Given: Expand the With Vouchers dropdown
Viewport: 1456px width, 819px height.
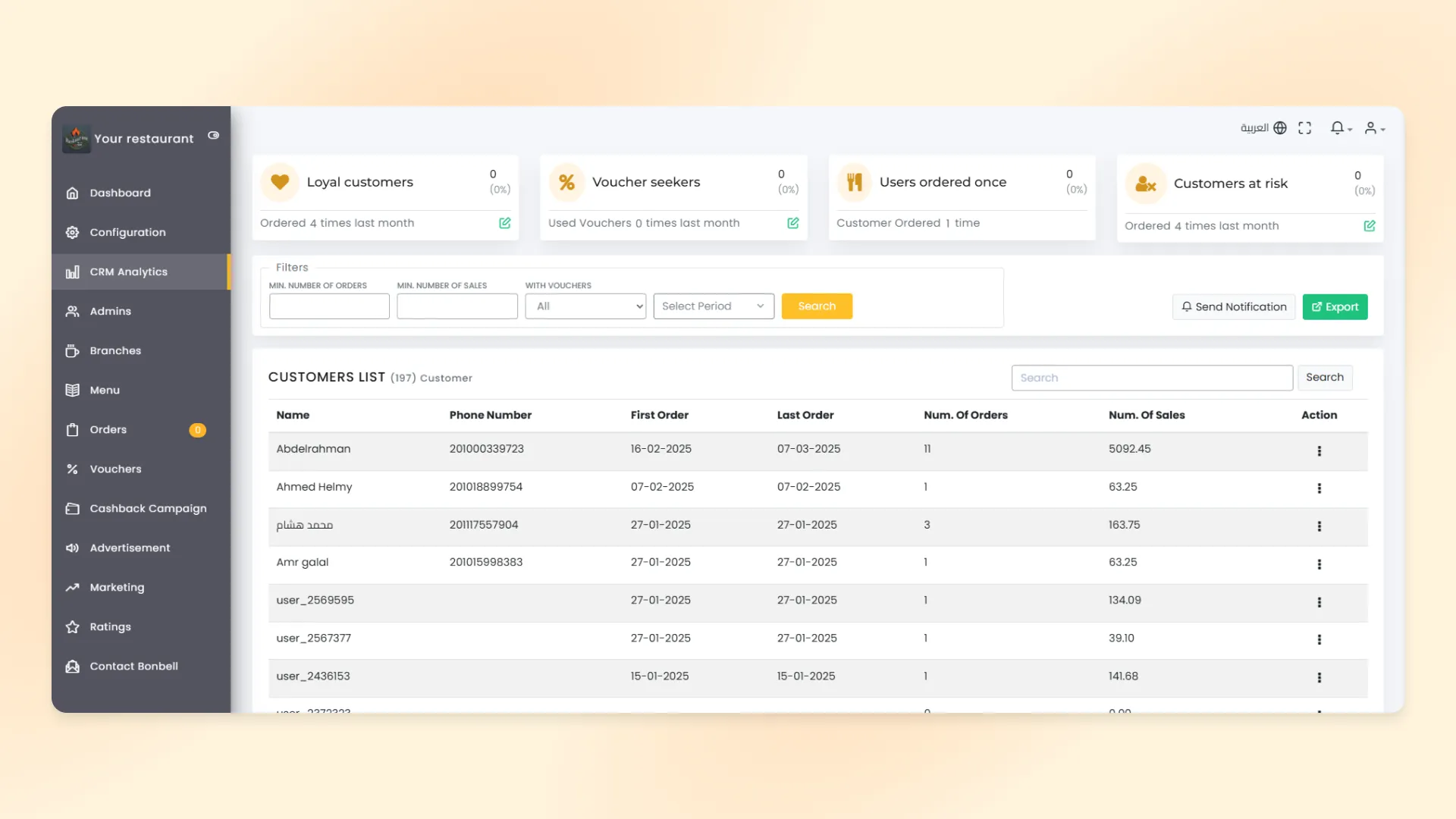Looking at the screenshot, I should [585, 306].
